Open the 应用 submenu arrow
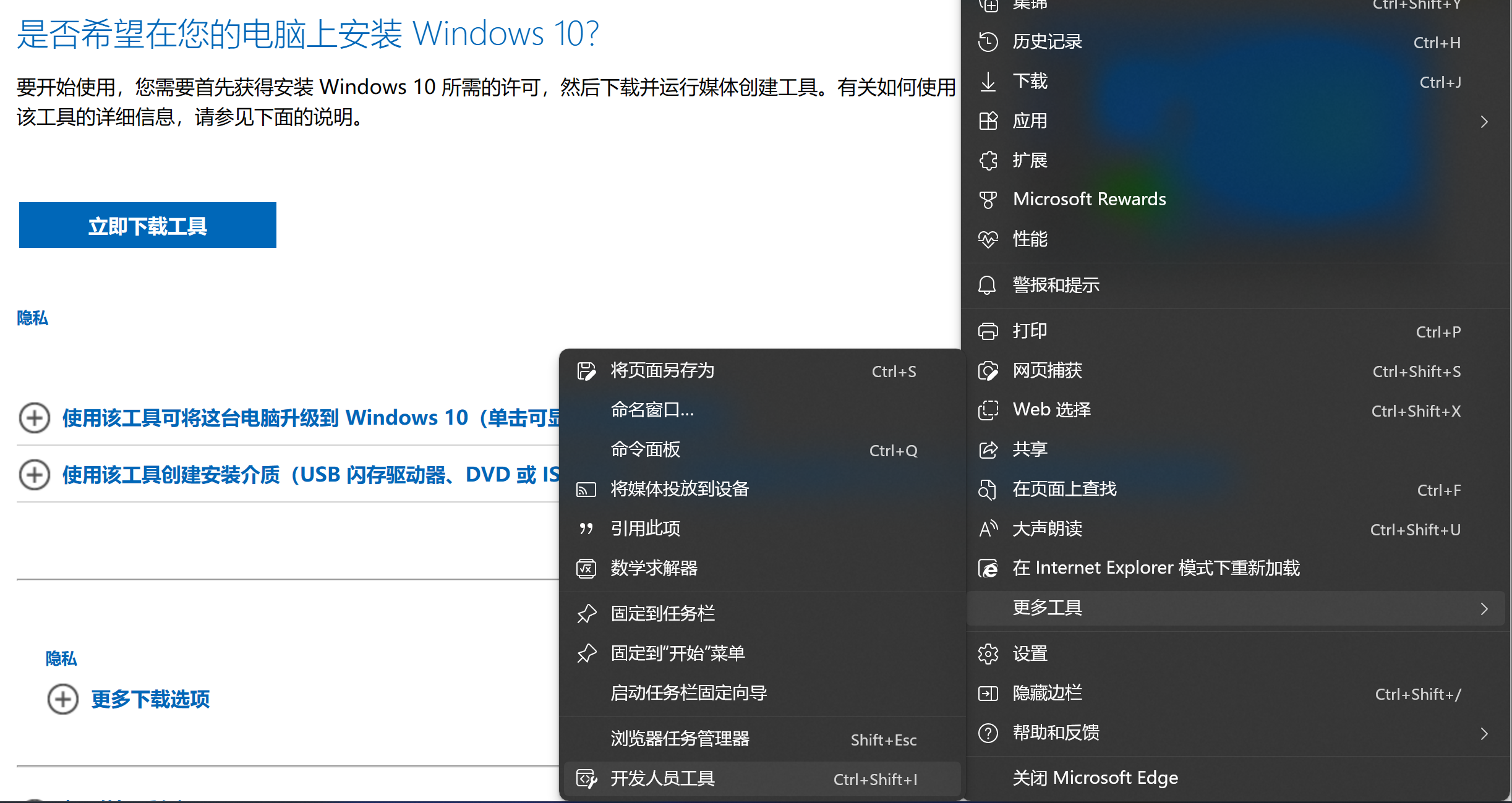 coord(1484,122)
